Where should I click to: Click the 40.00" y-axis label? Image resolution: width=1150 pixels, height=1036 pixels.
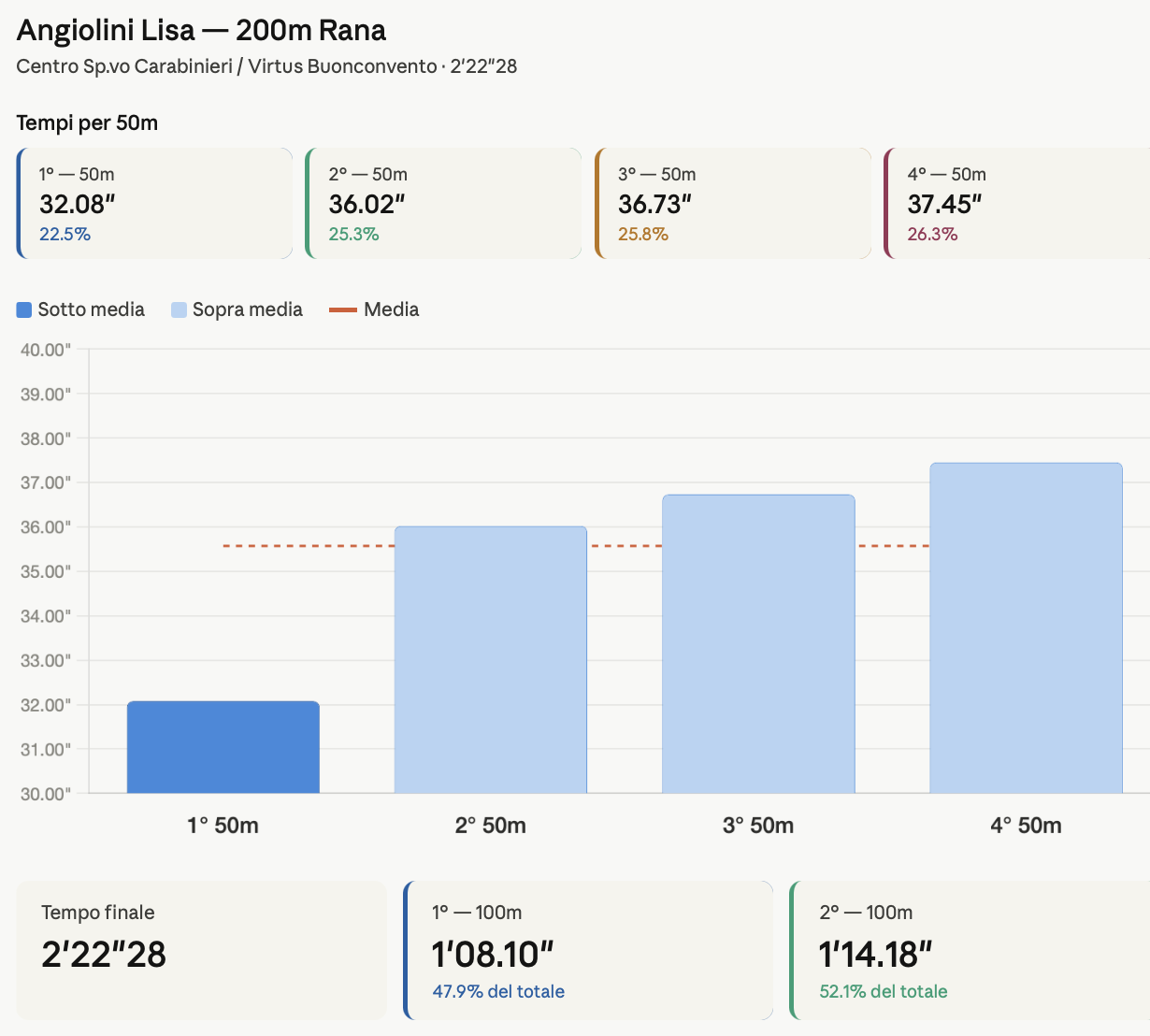(45, 350)
